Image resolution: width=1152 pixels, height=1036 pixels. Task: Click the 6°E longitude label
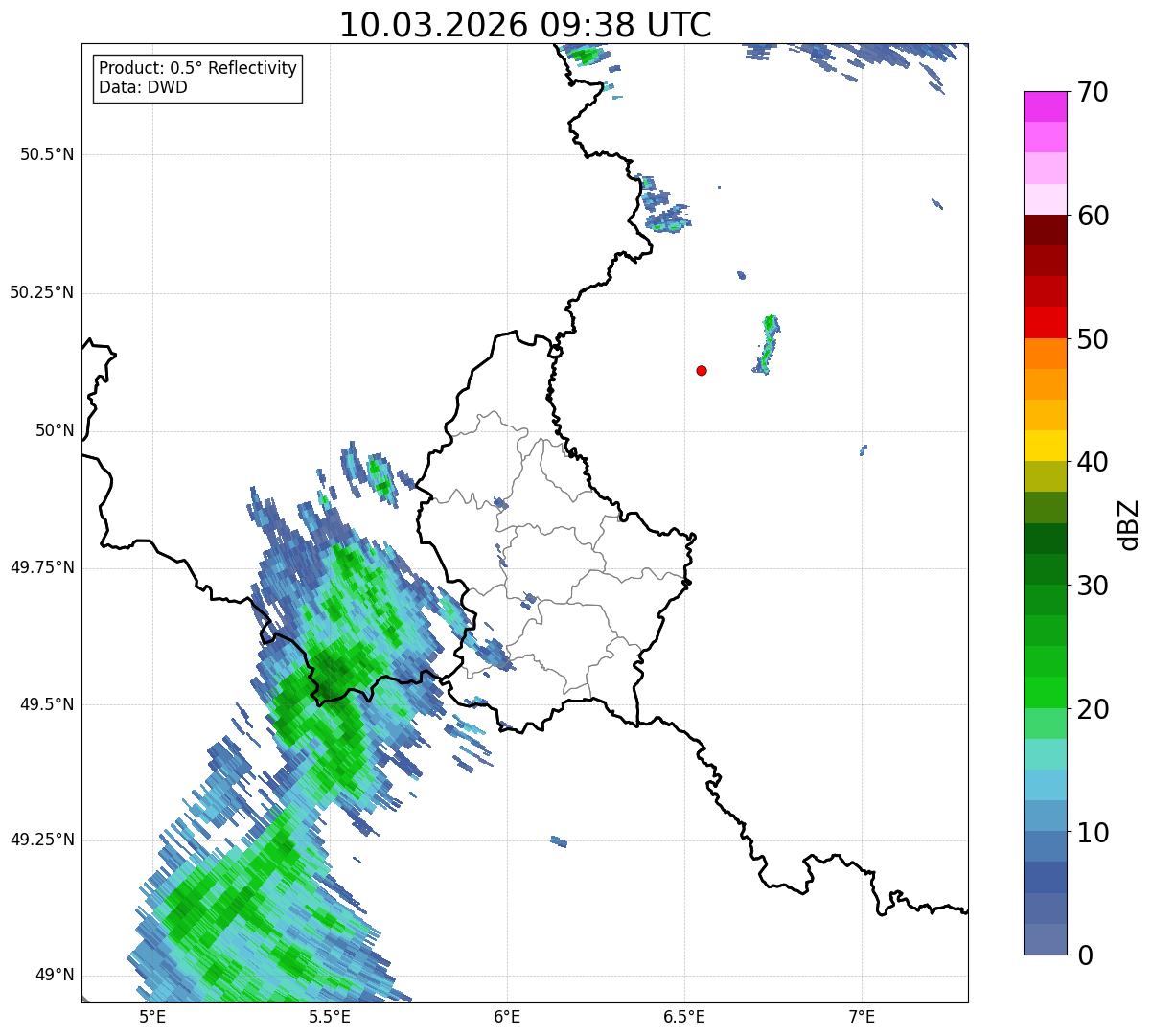click(507, 1016)
